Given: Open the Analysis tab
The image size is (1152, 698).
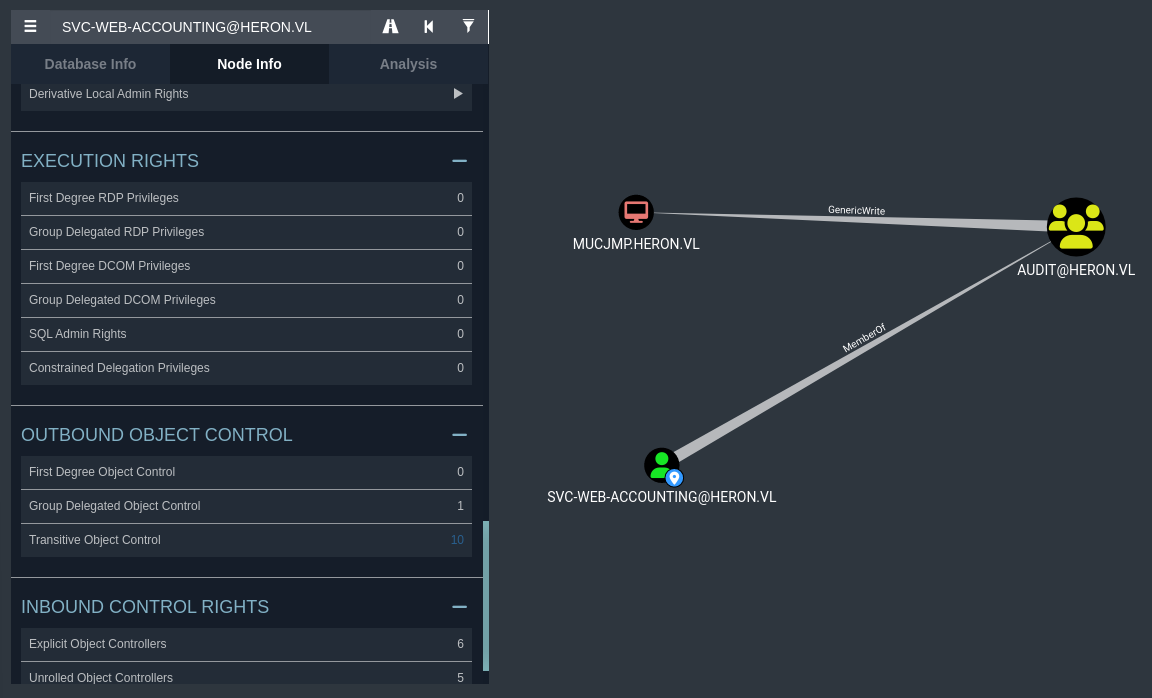Looking at the screenshot, I should (408, 64).
